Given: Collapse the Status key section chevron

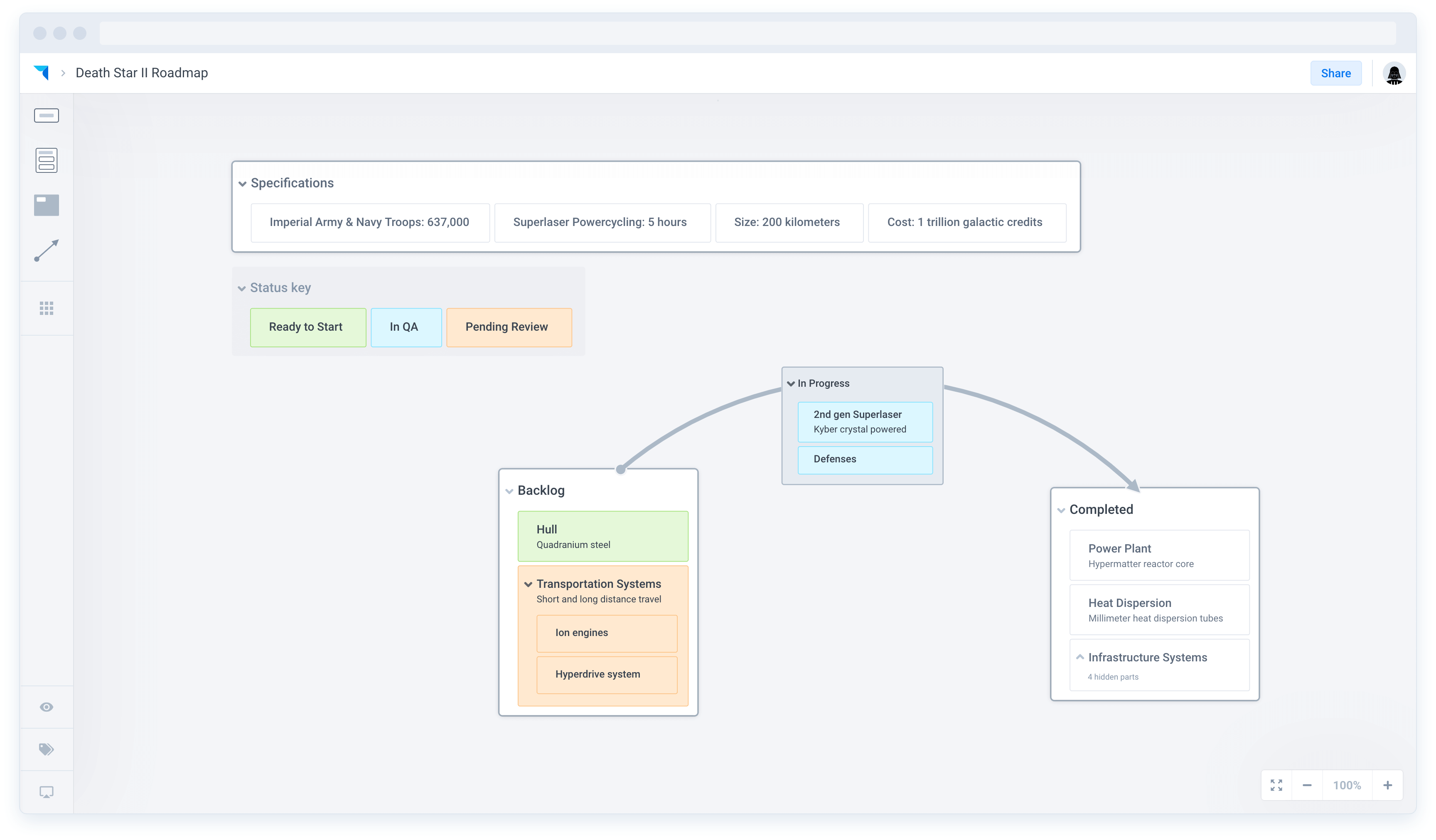Looking at the screenshot, I should pos(241,288).
